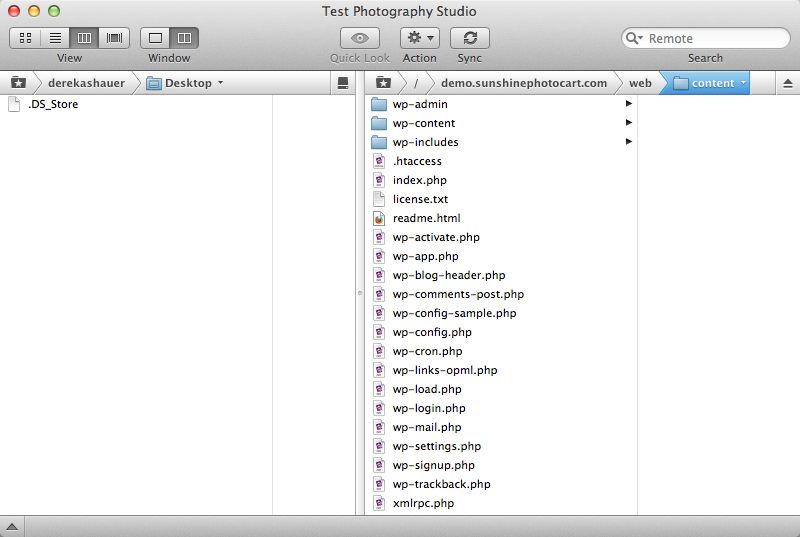This screenshot has width=800, height=537.
Task: Select the index.php file icon
Action: pos(379,180)
